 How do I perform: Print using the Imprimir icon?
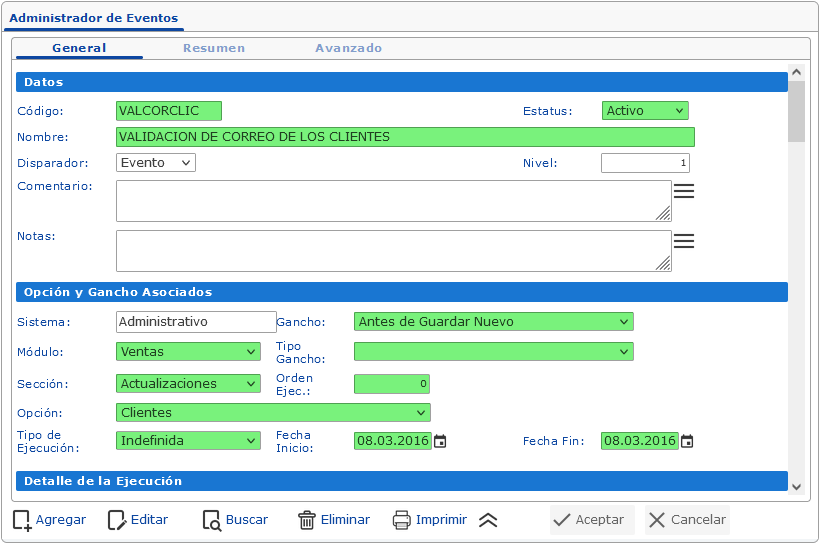pos(402,520)
